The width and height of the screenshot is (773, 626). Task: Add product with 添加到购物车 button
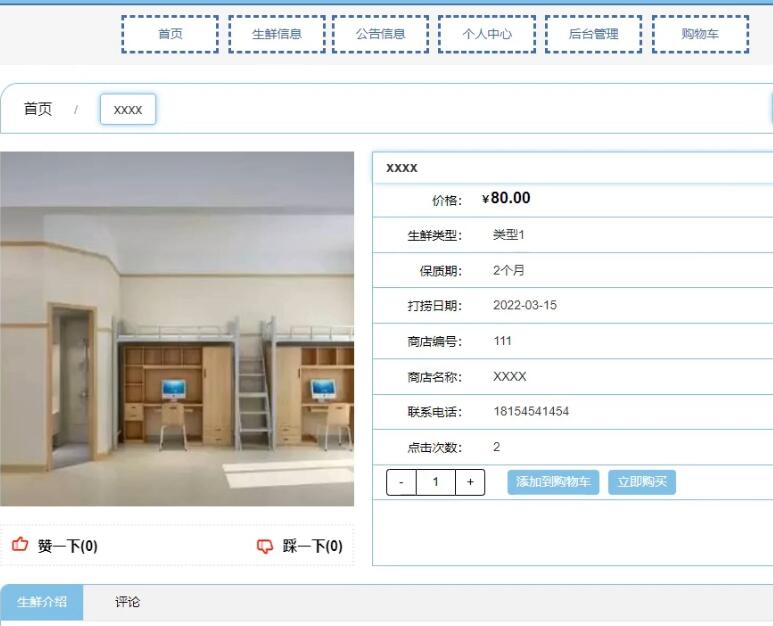553,482
